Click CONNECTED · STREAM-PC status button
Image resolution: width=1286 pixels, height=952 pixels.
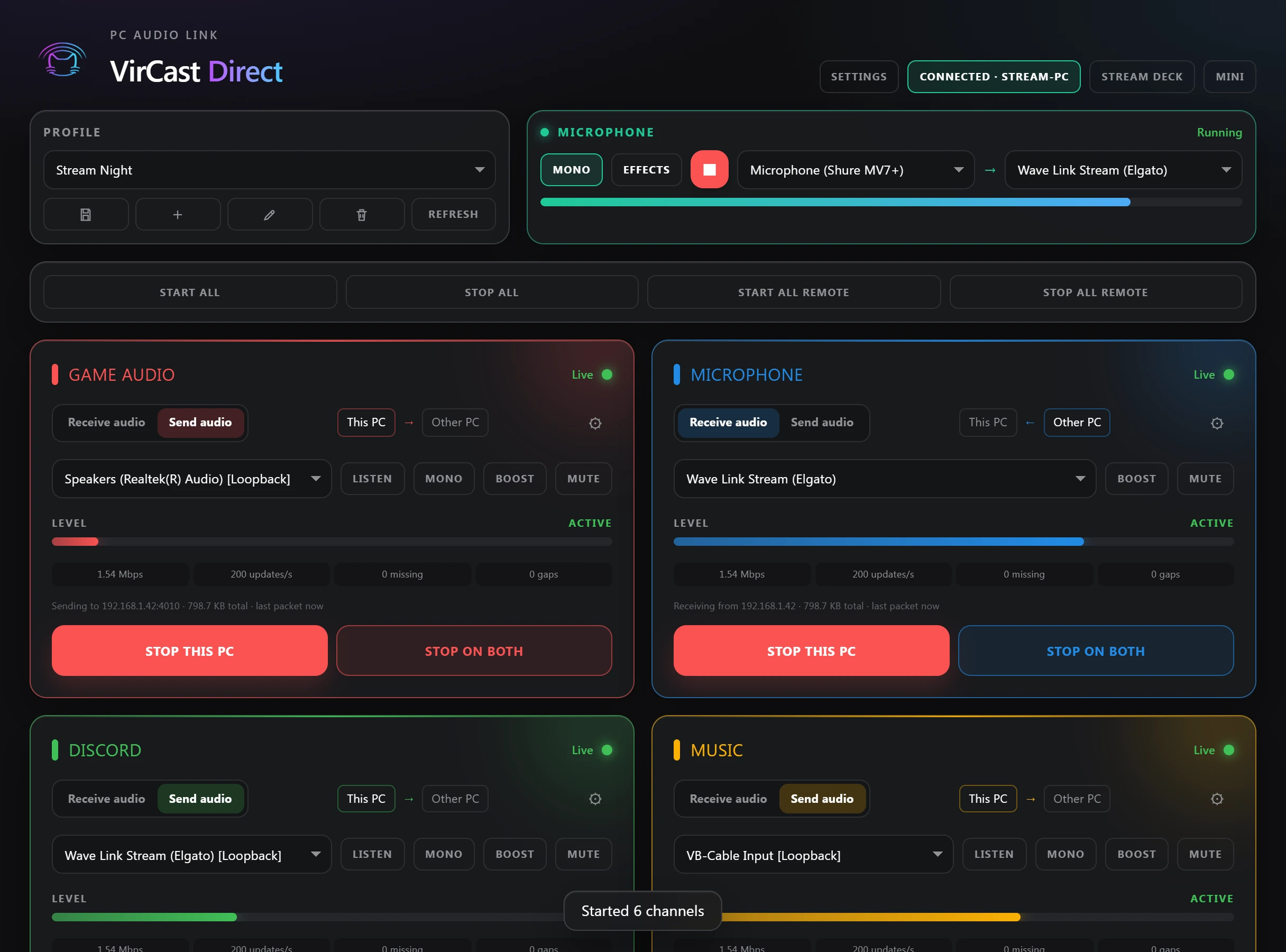pos(994,77)
